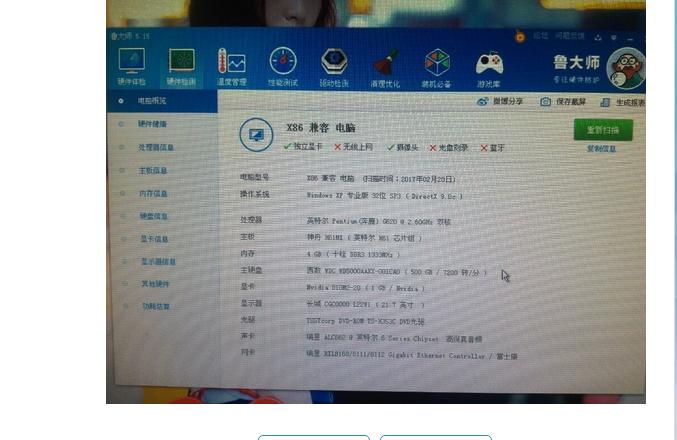
Task: Click the 无线上网 cross status
Action: click(x=354, y=147)
